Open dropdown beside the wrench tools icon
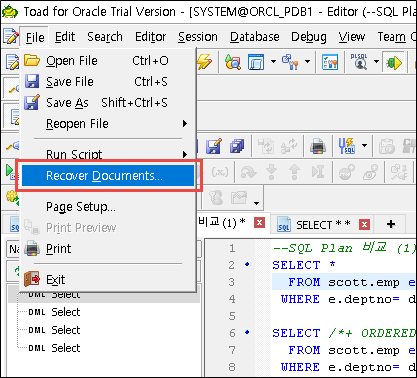The height and width of the screenshot is (378, 417). pos(307,62)
